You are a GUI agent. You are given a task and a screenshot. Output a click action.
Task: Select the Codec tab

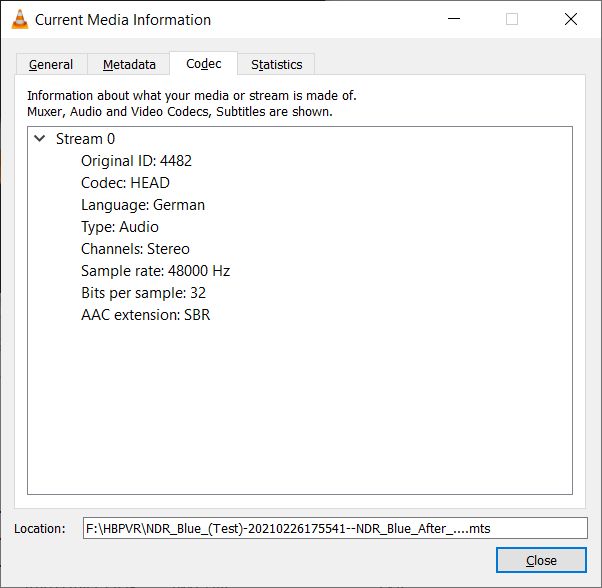coord(203,64)
